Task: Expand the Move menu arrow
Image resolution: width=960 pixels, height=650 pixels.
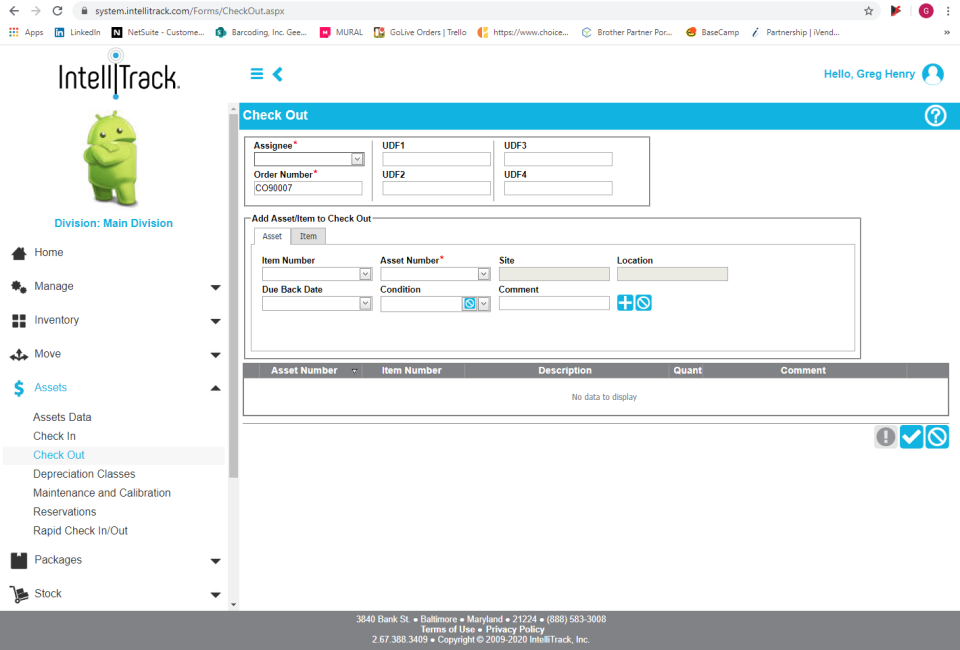Action: (x=216, y=355)
